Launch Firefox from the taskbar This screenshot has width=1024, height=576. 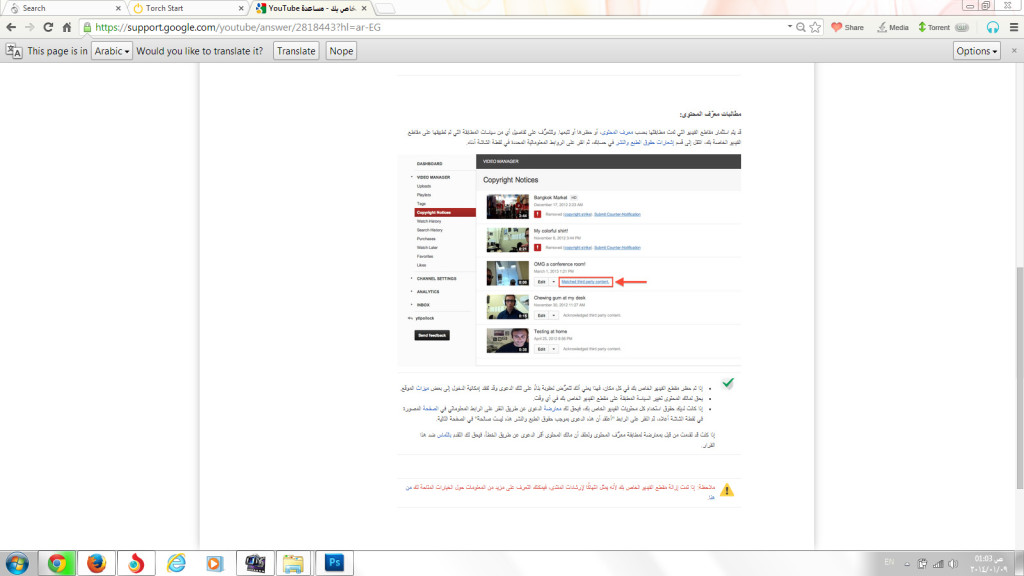96,563
